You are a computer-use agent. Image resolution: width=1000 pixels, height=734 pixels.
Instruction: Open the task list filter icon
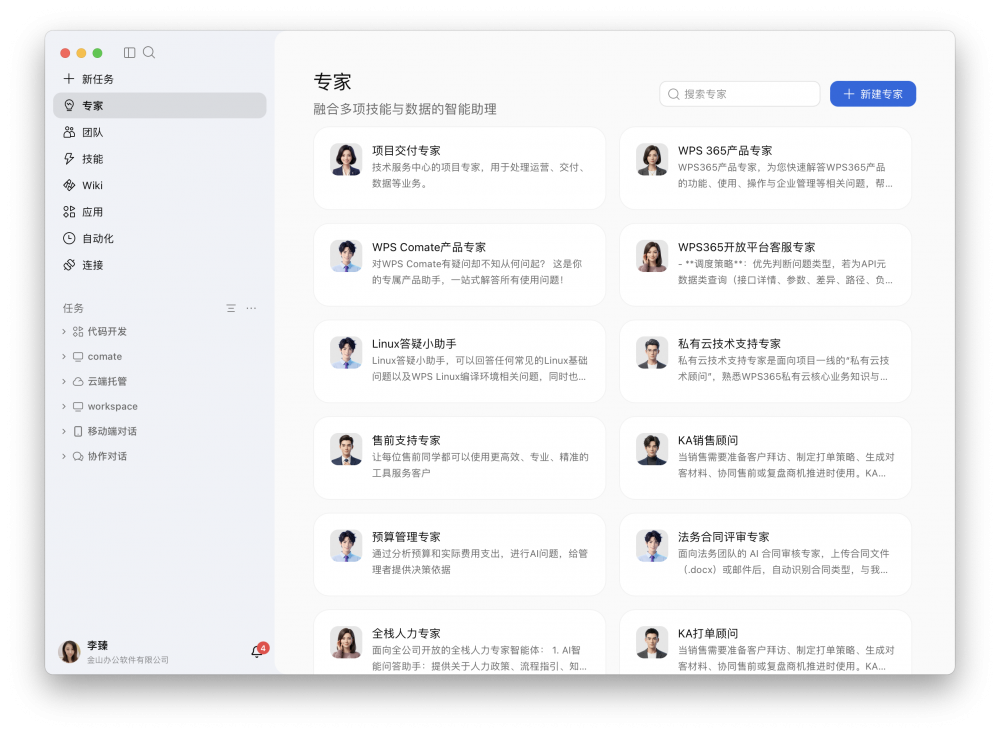(231, 308)
